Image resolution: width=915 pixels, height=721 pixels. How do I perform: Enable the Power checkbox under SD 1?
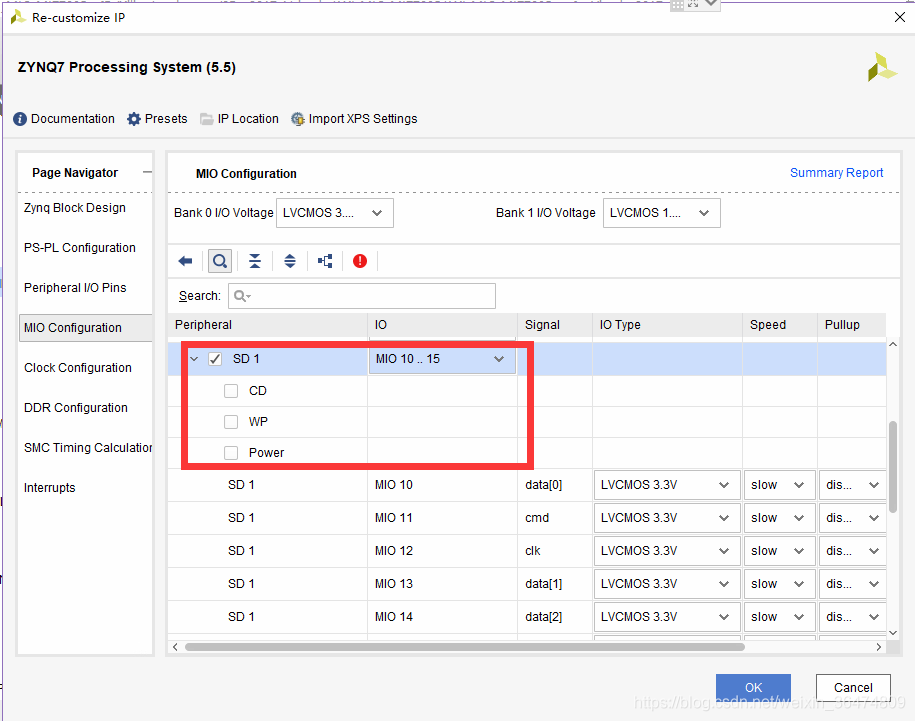pos(231,453)
